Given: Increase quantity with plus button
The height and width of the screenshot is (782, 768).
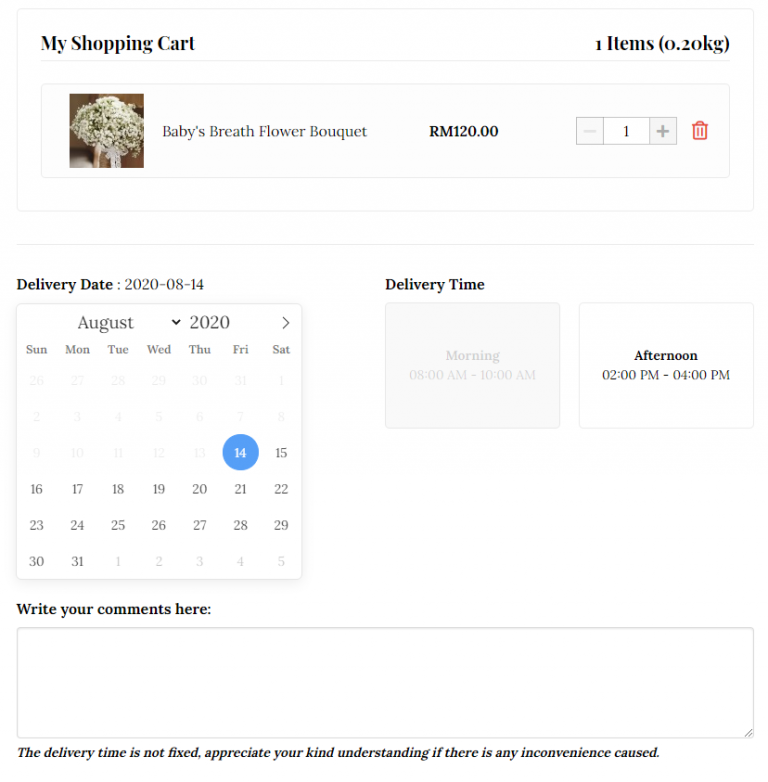Looking at the screenshot, I should [663, 131].
